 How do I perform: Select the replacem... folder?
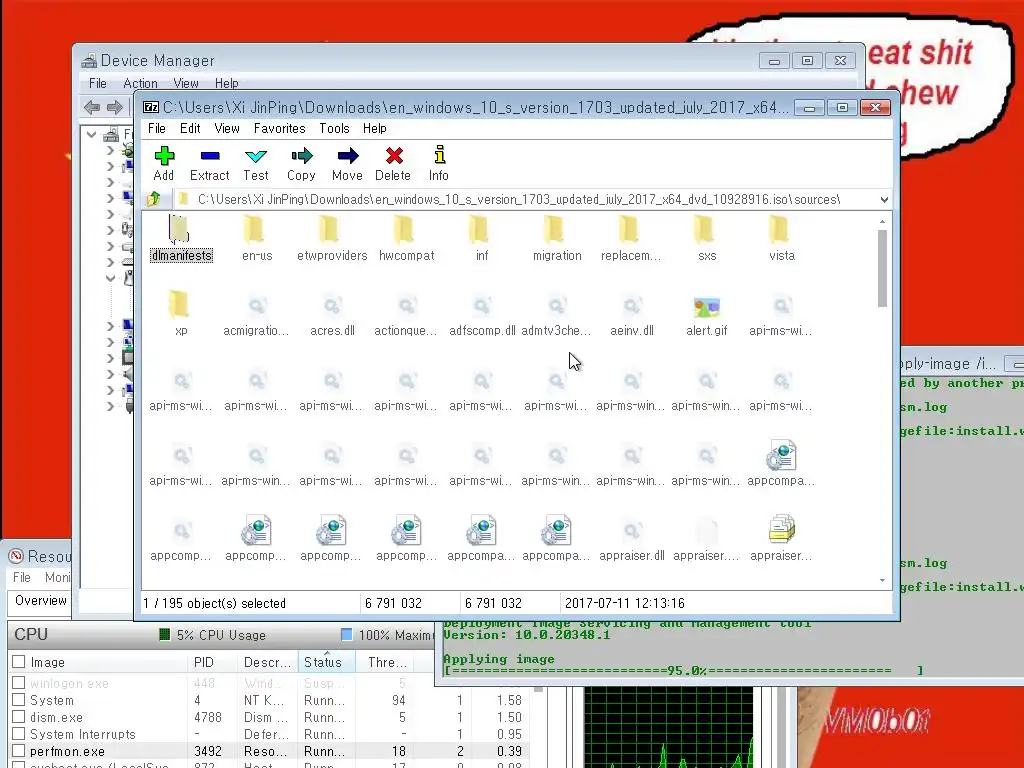(631, 239)
